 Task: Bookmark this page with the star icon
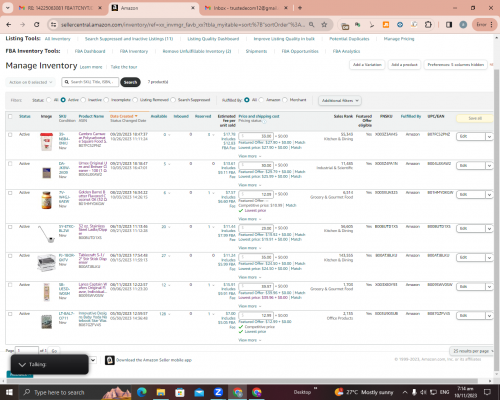click(324, 25)
